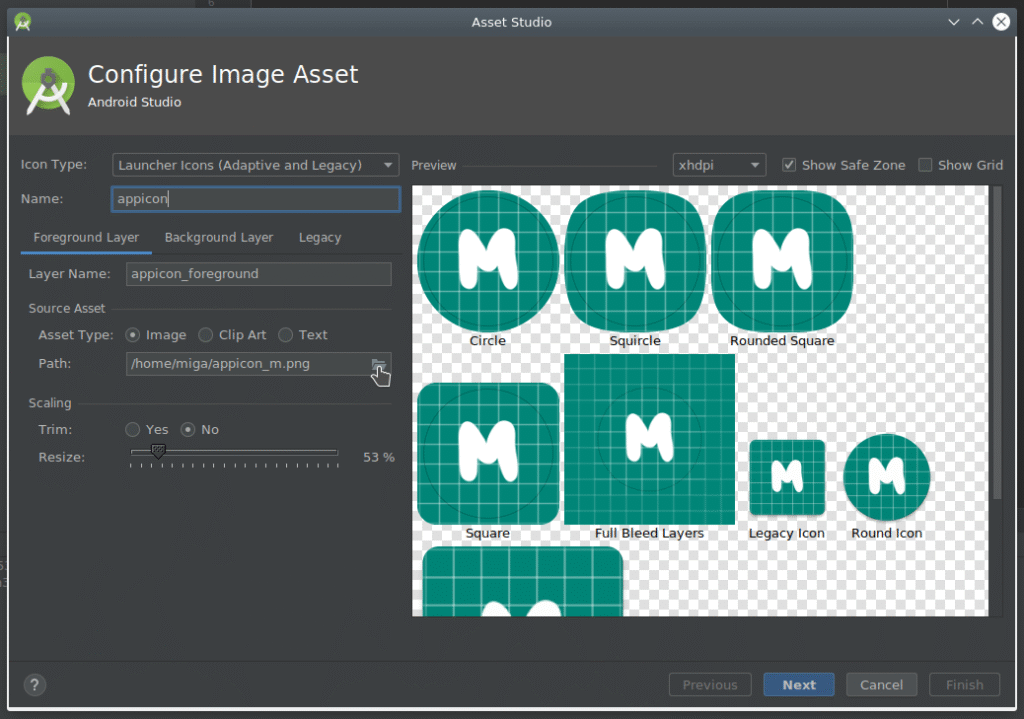
Task: Open the Icon Type dropdown
Action: 255,165
